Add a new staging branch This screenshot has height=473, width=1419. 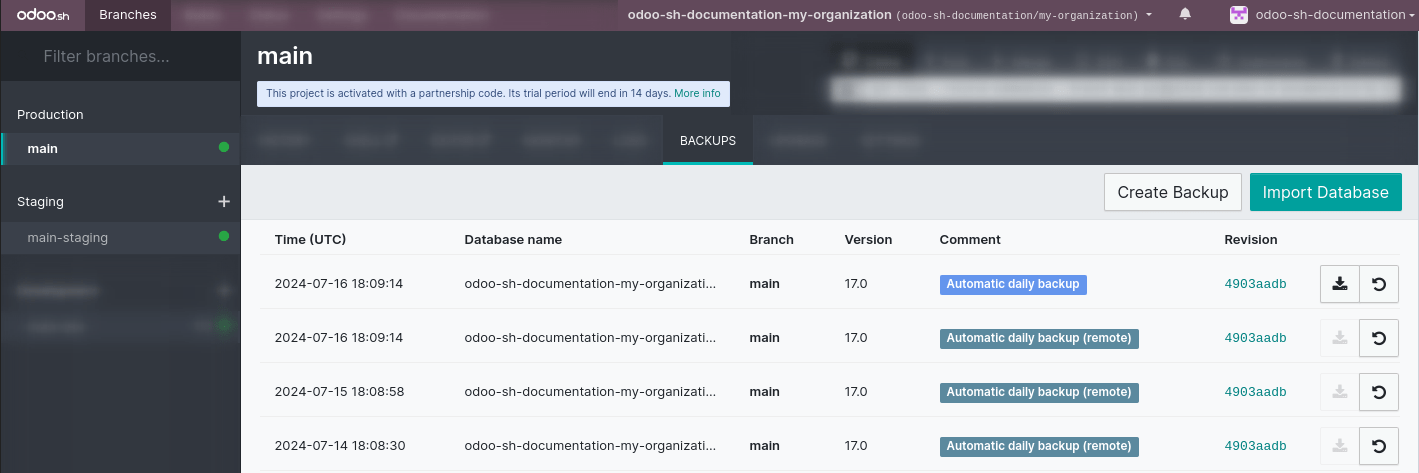point(224,202)
